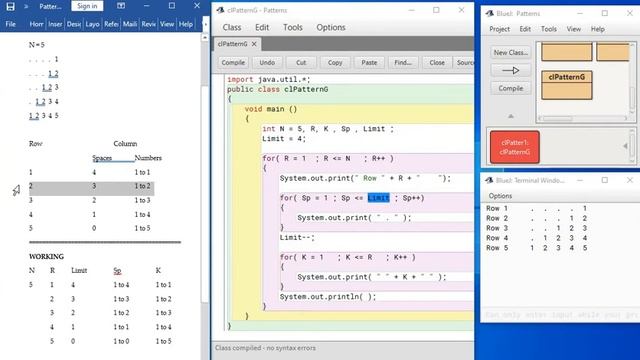Open the Home tab in Word
The image size is (640, 360).
[x=36, y=24]
